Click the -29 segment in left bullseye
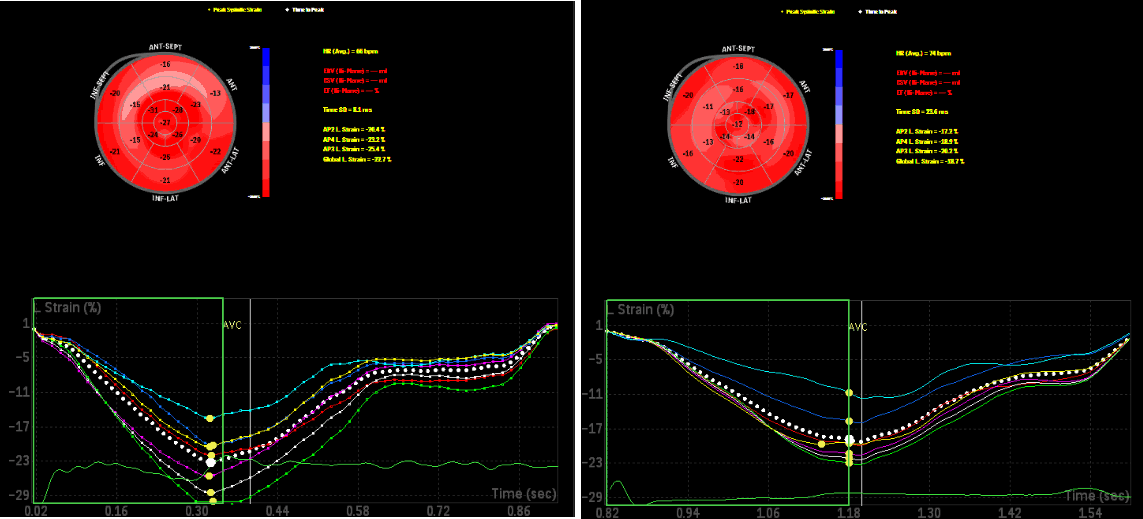1143x519 pixels. (x=195, y=140)
